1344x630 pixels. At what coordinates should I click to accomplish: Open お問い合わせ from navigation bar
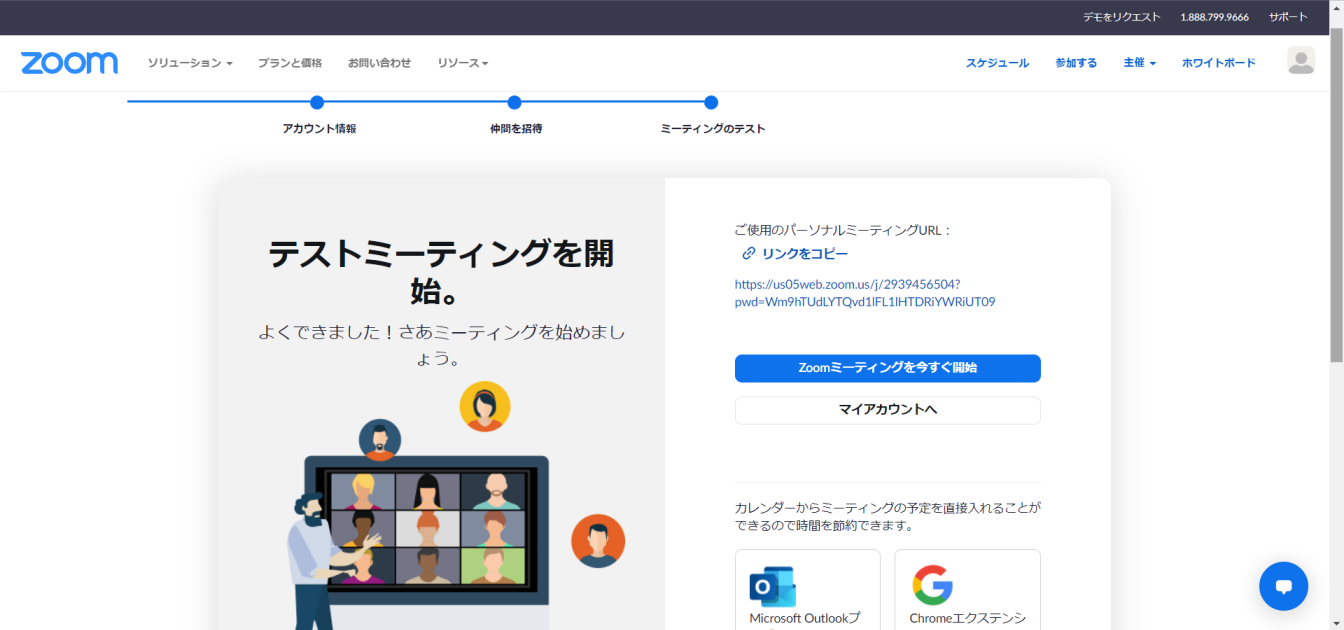click(379, 63)
